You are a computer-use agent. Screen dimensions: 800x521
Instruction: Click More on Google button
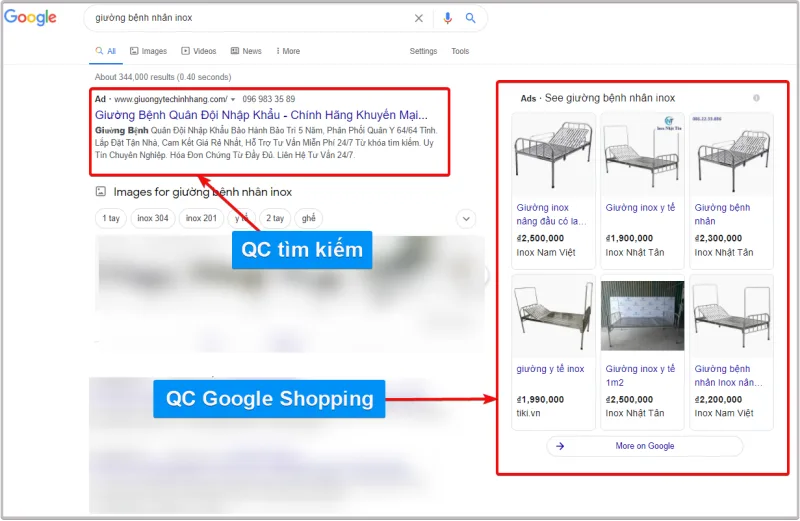point(644,446)
